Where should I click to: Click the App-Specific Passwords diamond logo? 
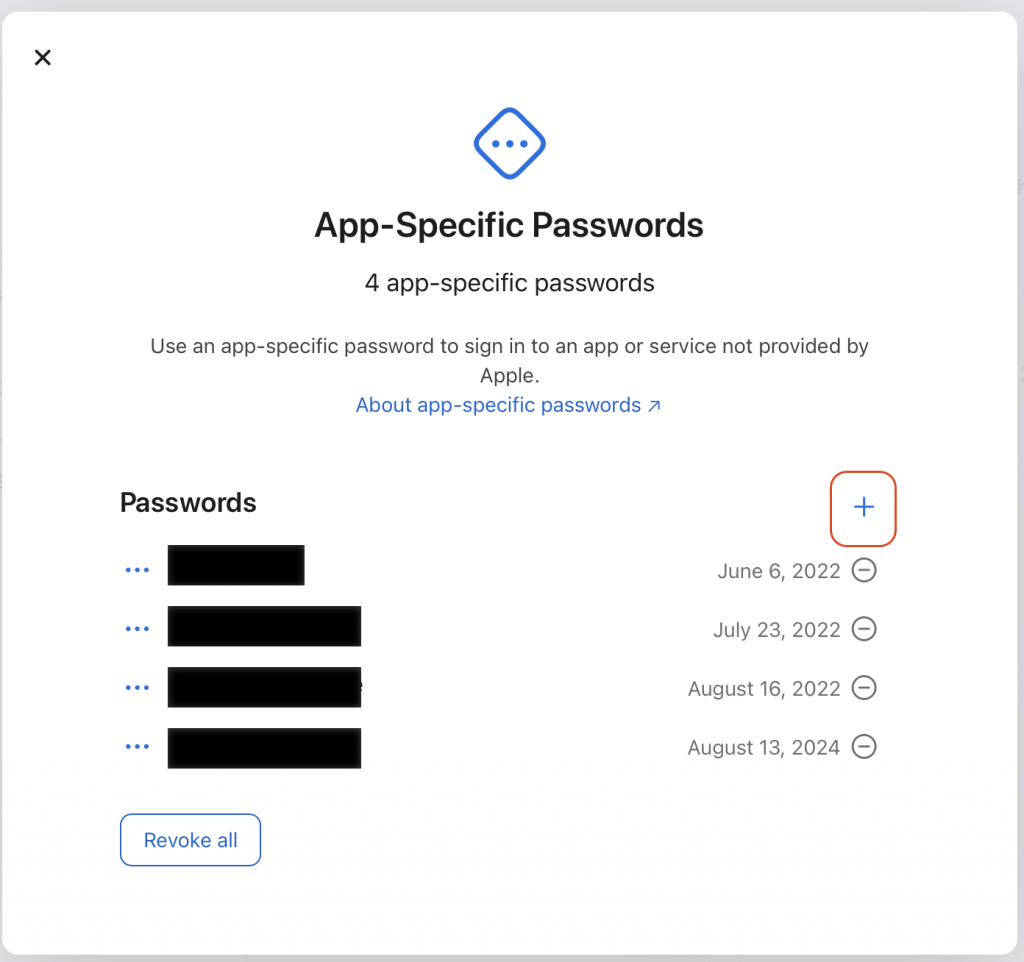pyautogui.click(x=509, y=143)
